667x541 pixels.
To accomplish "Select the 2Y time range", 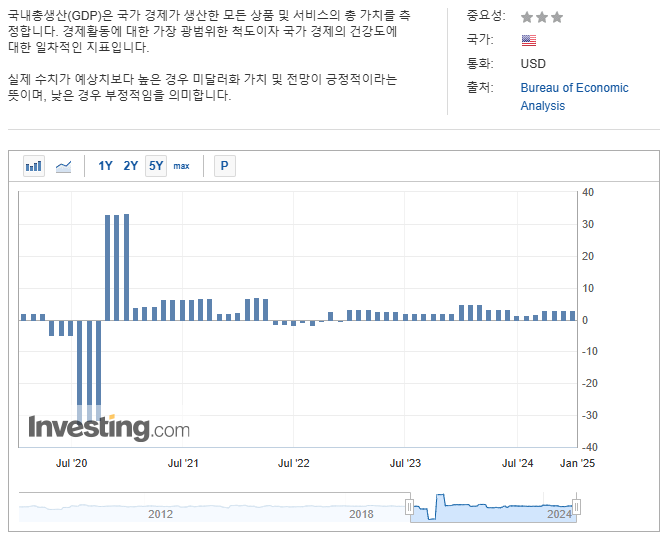I will (131, 166).
